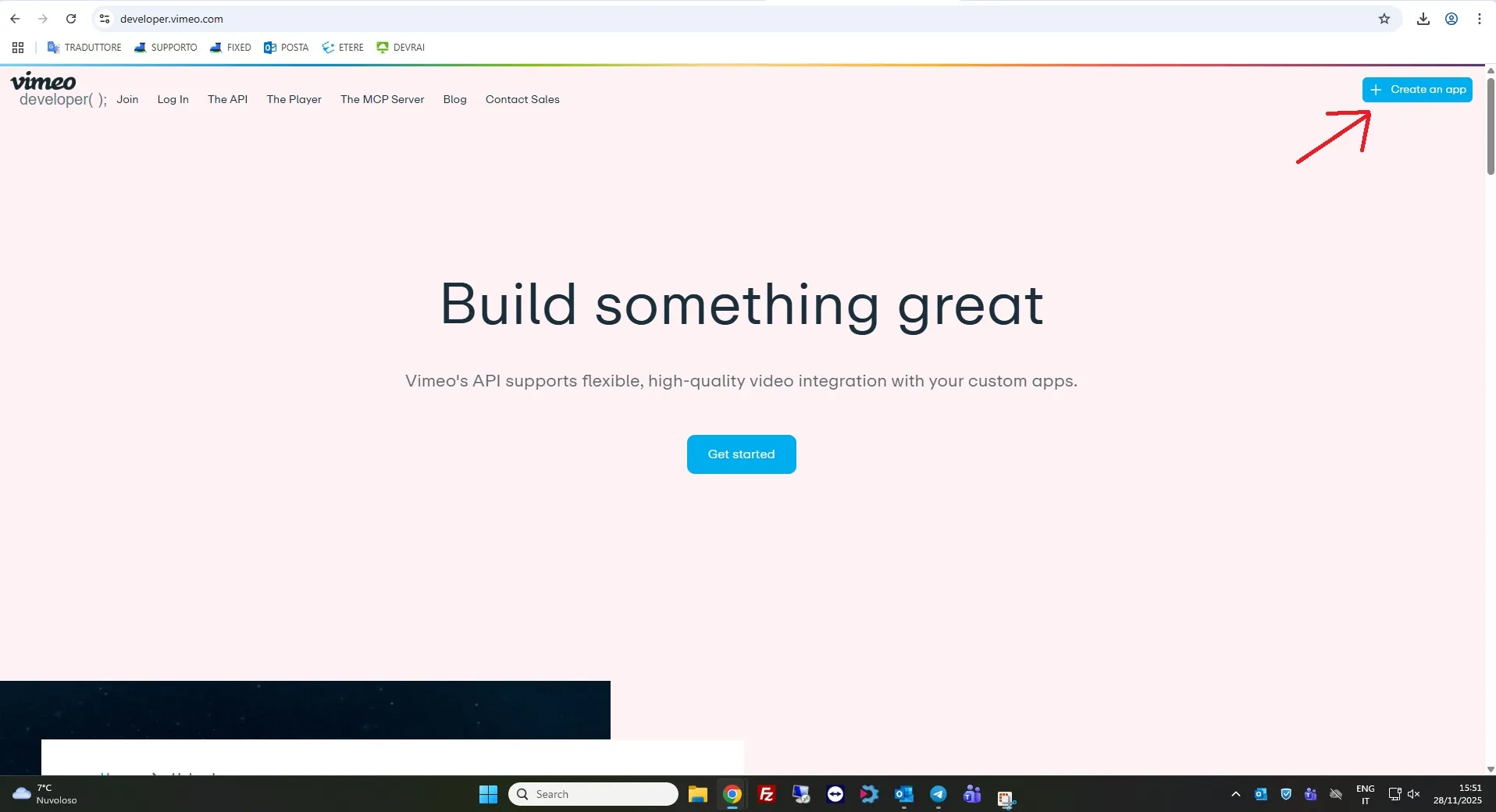Open the apps grid in bookmarks bar
Screen dimensions: 1496x812
tap(18, 48)
